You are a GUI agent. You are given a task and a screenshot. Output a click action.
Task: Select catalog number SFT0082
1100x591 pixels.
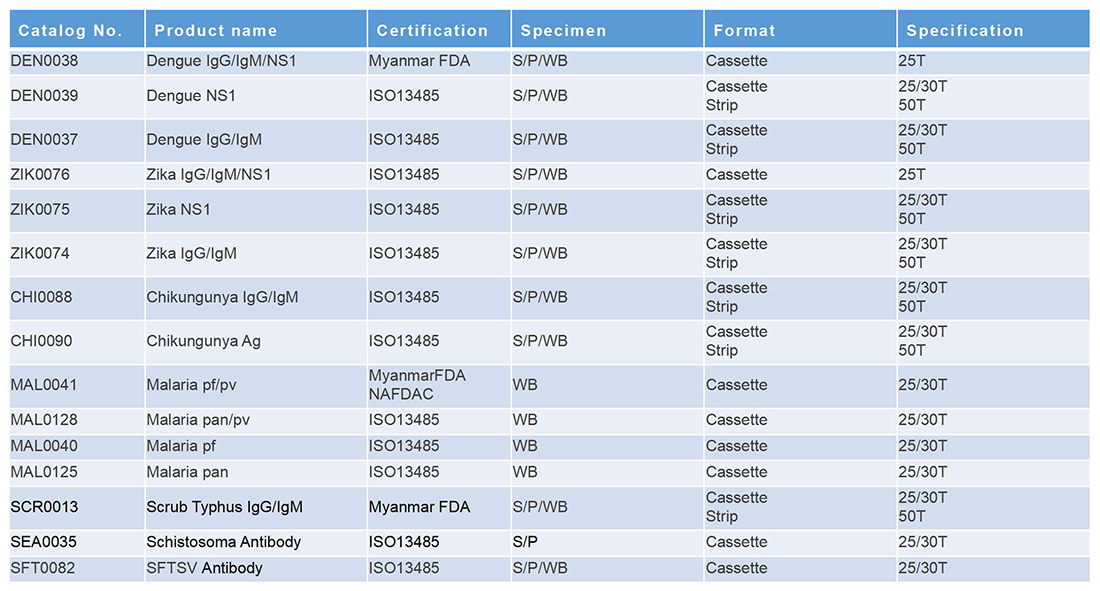(x=43, y=568)
